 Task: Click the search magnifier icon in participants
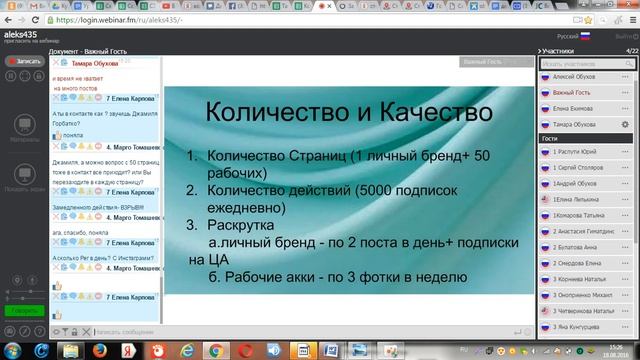pos(629,64)
